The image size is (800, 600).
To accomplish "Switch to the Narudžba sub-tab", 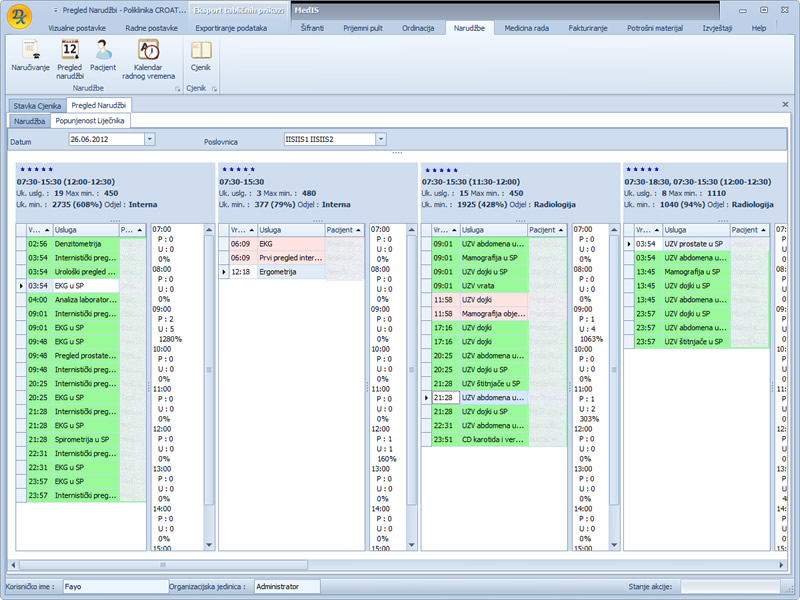I will pyautogui.click(x=30, y=120).
